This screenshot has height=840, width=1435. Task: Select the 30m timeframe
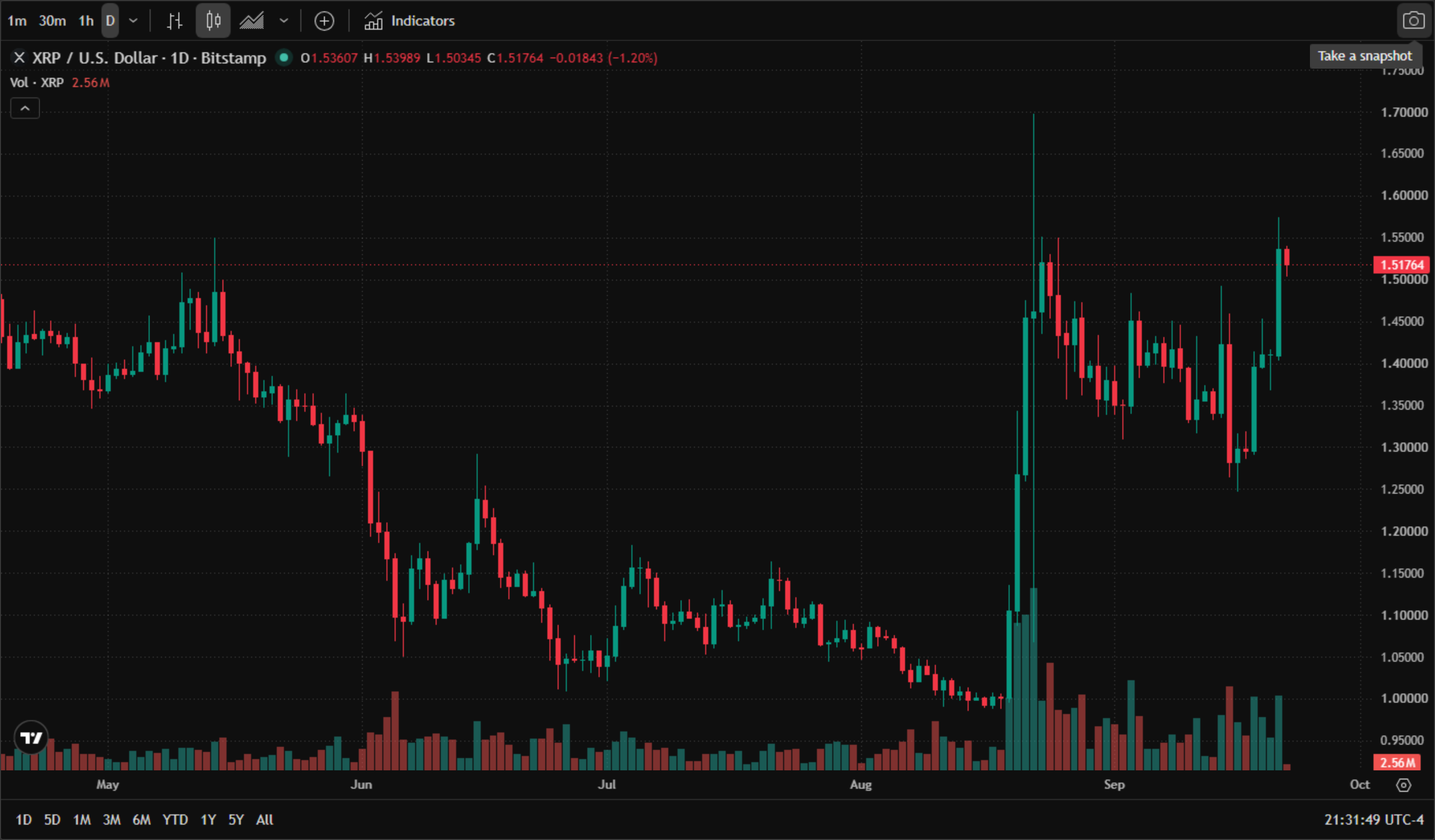pyautogui.click(x=52, y=21)
